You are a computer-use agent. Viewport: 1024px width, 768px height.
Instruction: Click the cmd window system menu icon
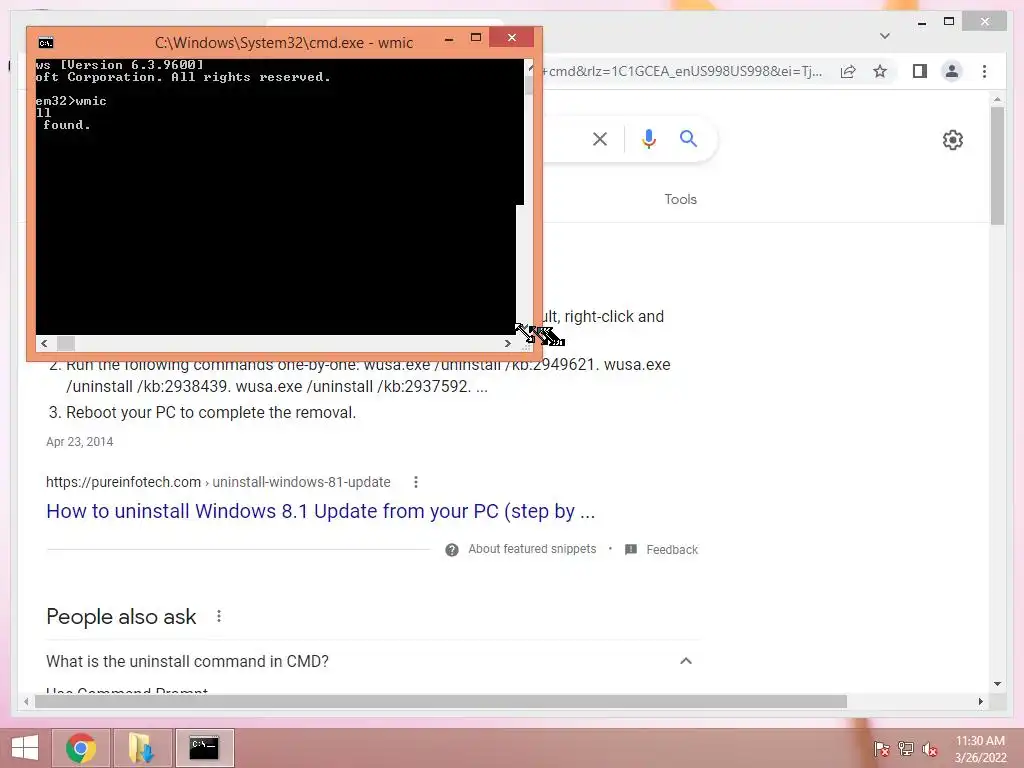point(46,43)
